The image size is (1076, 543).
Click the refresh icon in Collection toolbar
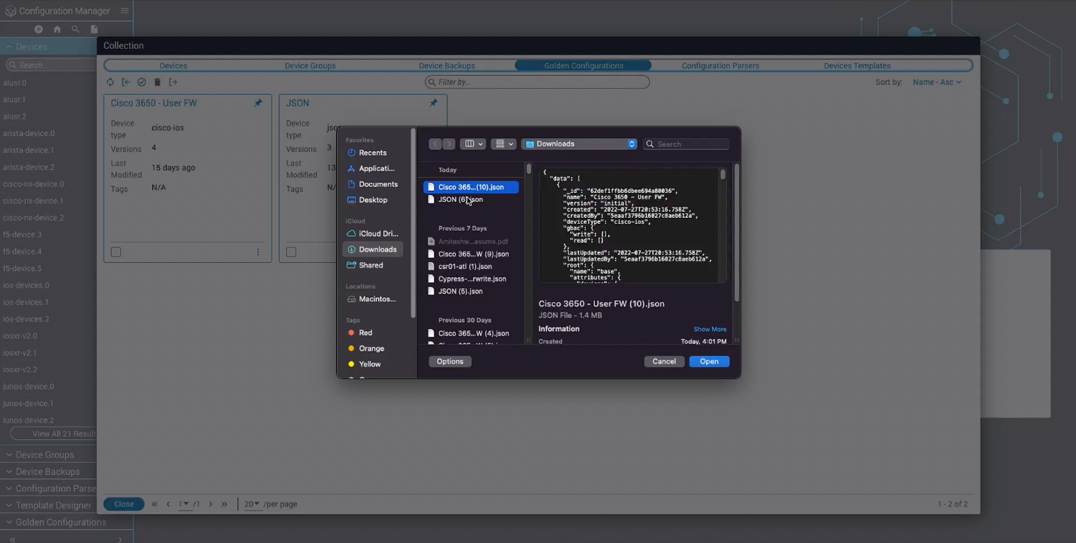110,82
